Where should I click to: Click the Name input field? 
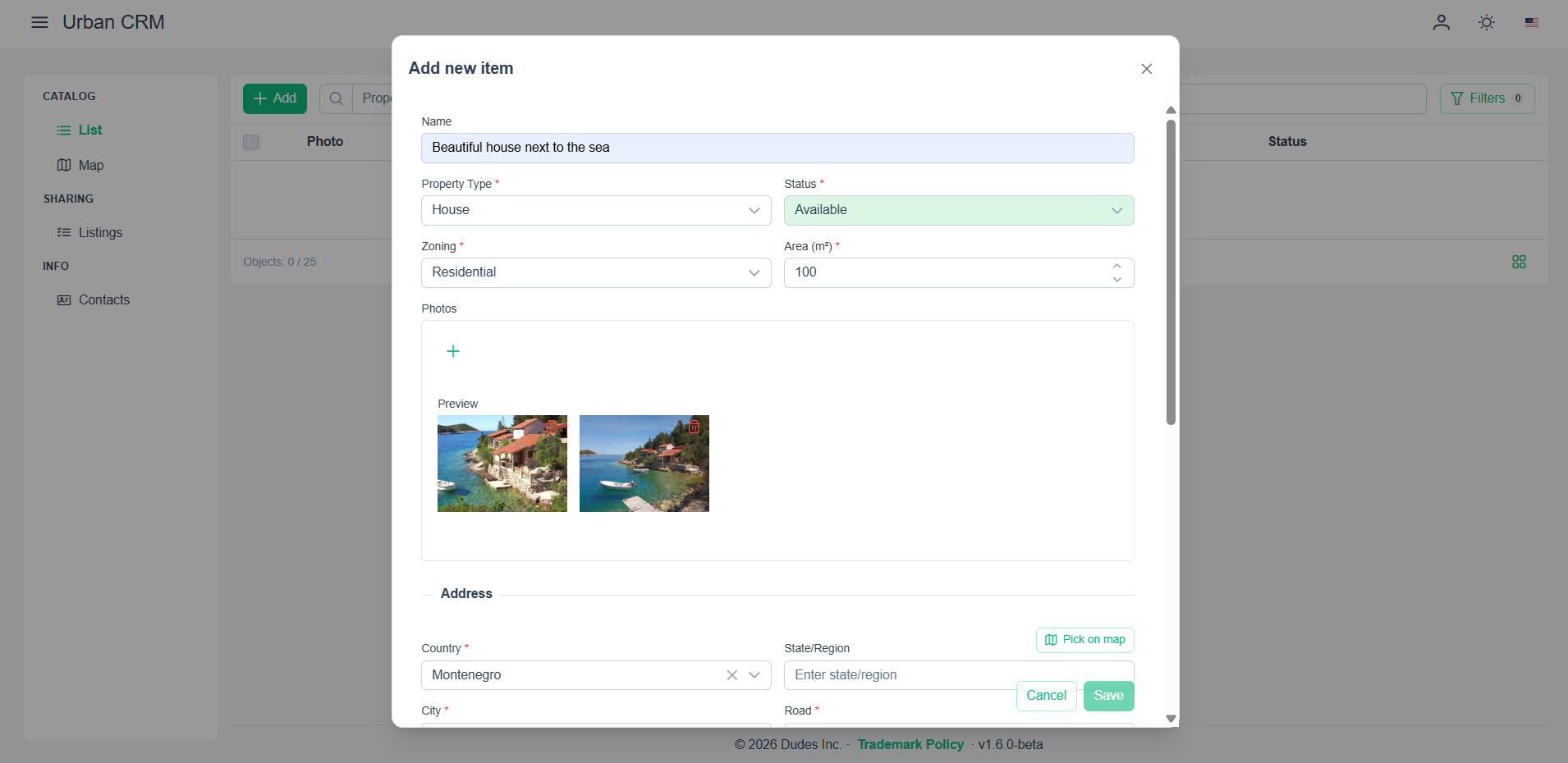point(777,148)
